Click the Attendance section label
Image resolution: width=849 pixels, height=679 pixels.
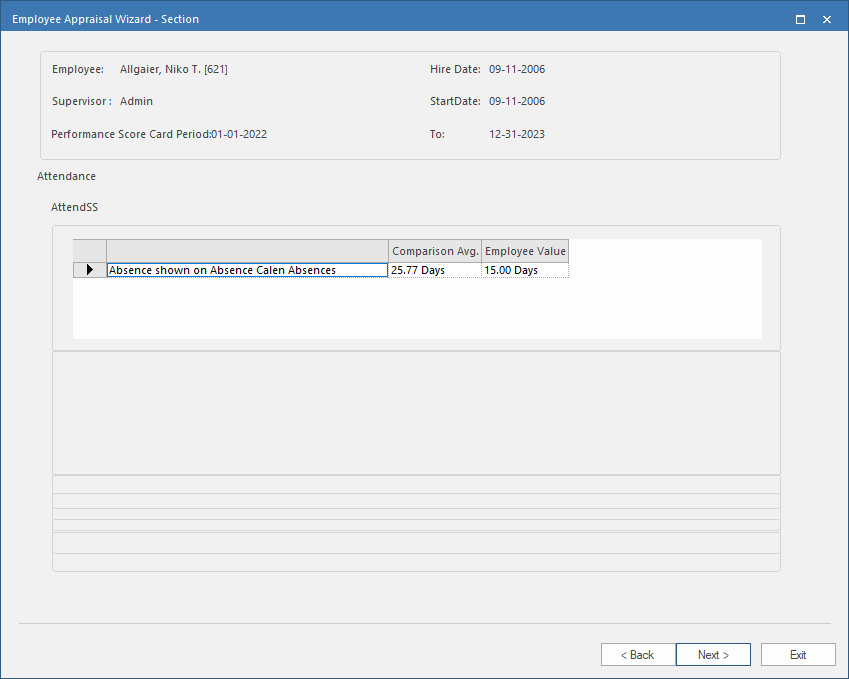(x=66, y=176)
